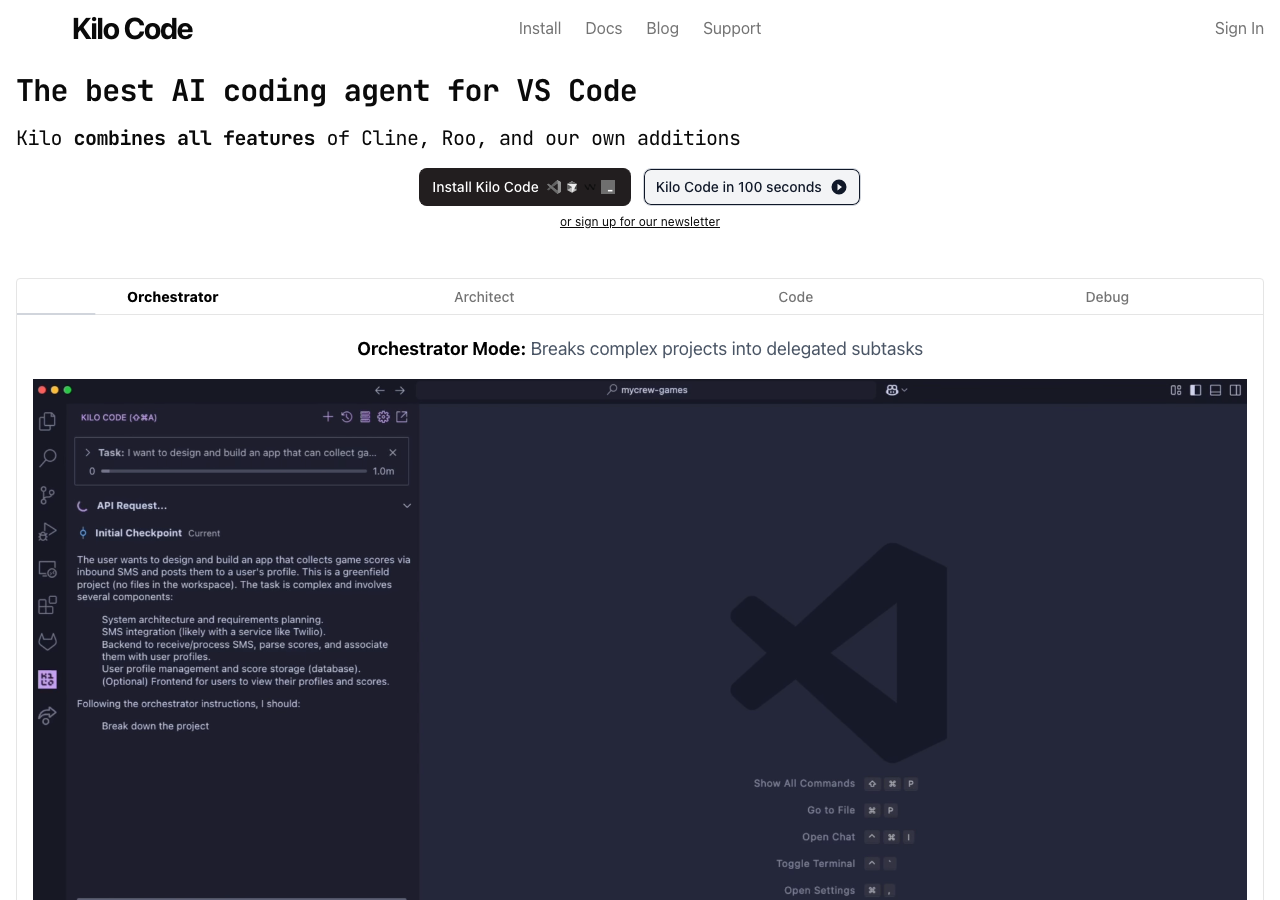Open the Support nav link

click(732, 28)
